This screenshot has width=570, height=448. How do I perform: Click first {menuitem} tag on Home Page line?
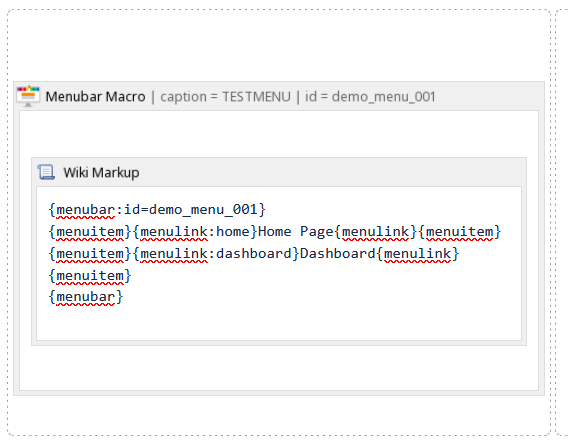[x=90, y=232]
